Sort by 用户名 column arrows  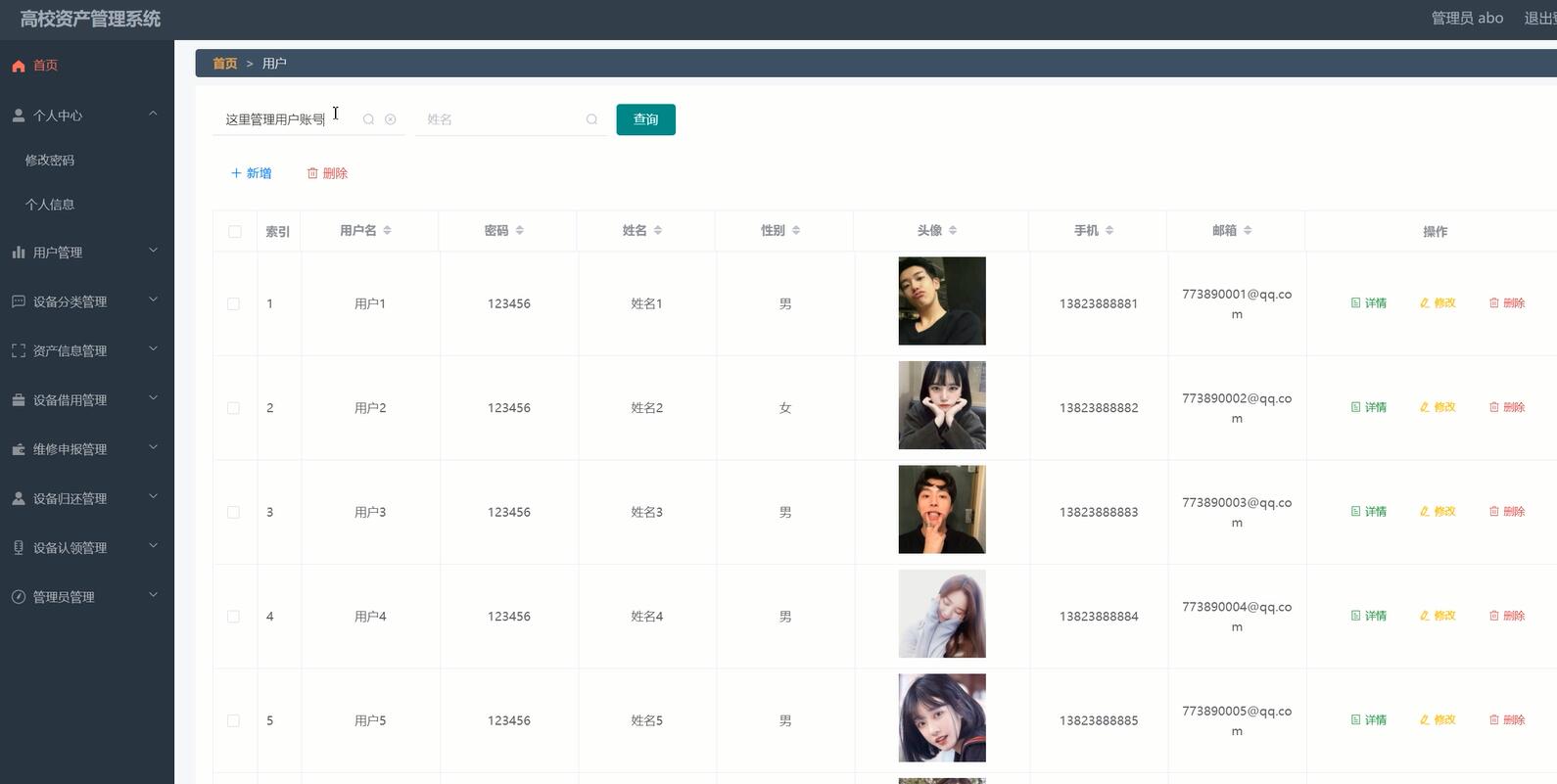coord(387,230)
